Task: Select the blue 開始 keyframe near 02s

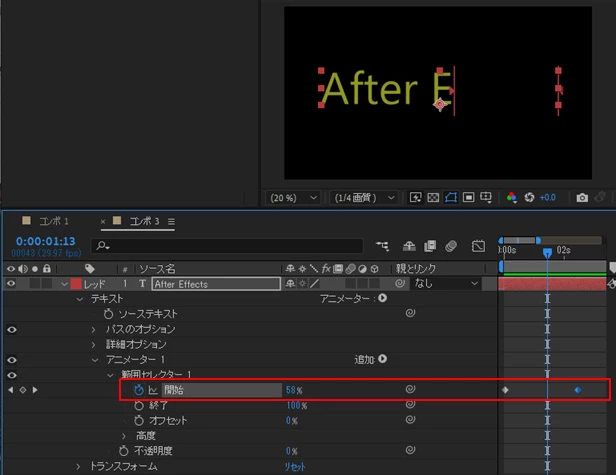Action: tap(578, 390)
